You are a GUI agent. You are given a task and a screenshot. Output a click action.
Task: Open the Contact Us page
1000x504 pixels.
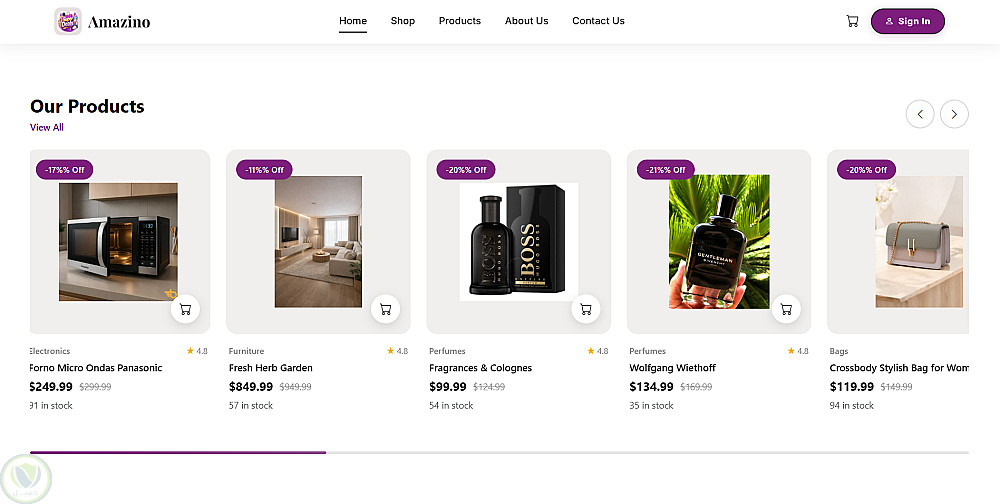point(598,21)
